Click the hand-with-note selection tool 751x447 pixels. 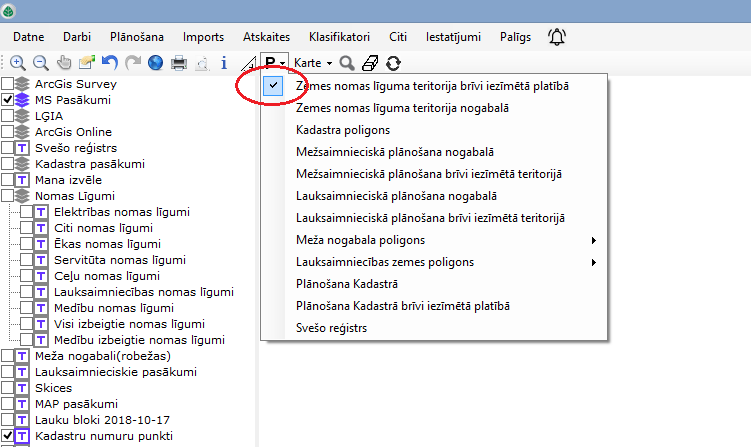coord(87,63)
